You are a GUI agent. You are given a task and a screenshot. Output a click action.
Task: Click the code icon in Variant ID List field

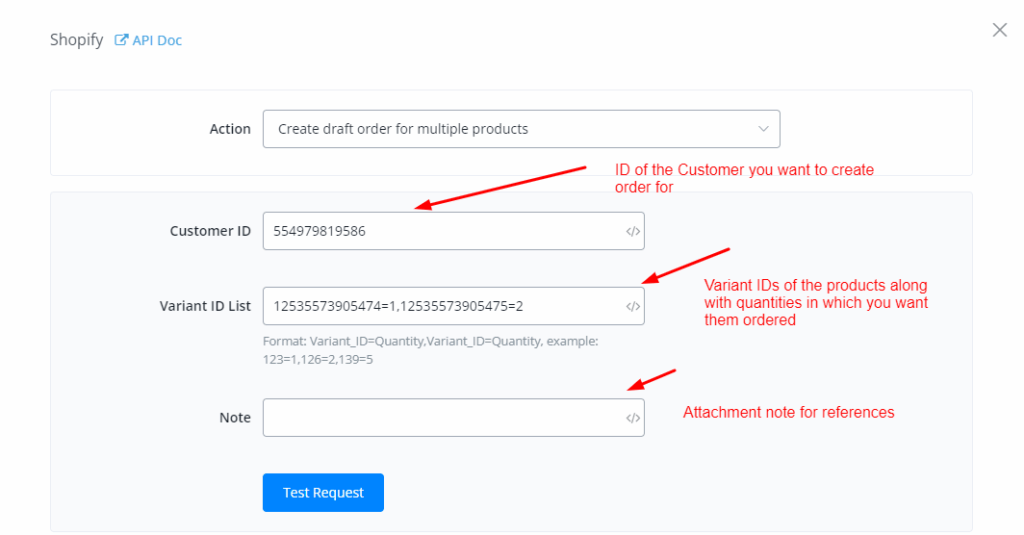(x=632, y=306)
